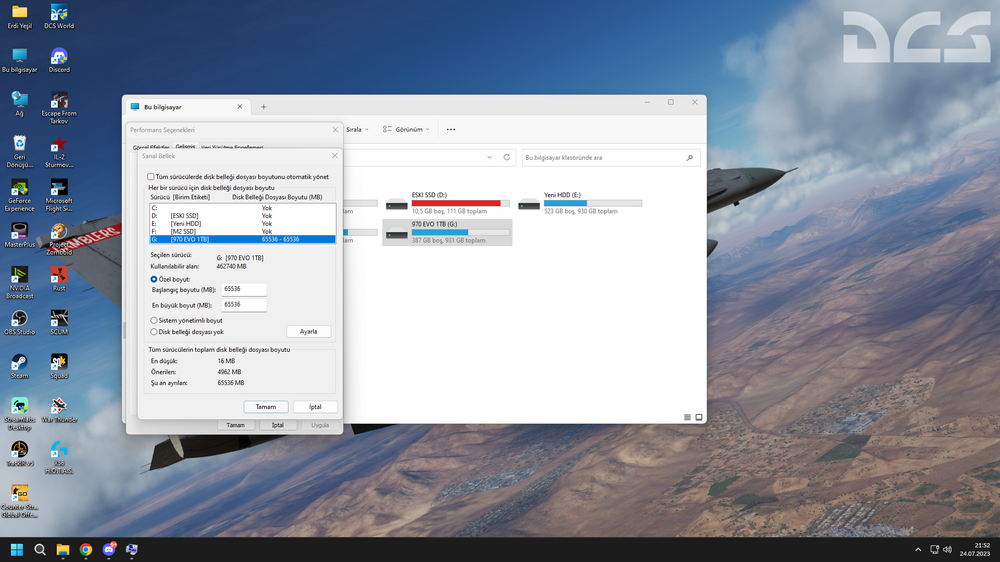
Task: Select Project Zomboid desktop shortcut
Action: (x=59, y=239)
